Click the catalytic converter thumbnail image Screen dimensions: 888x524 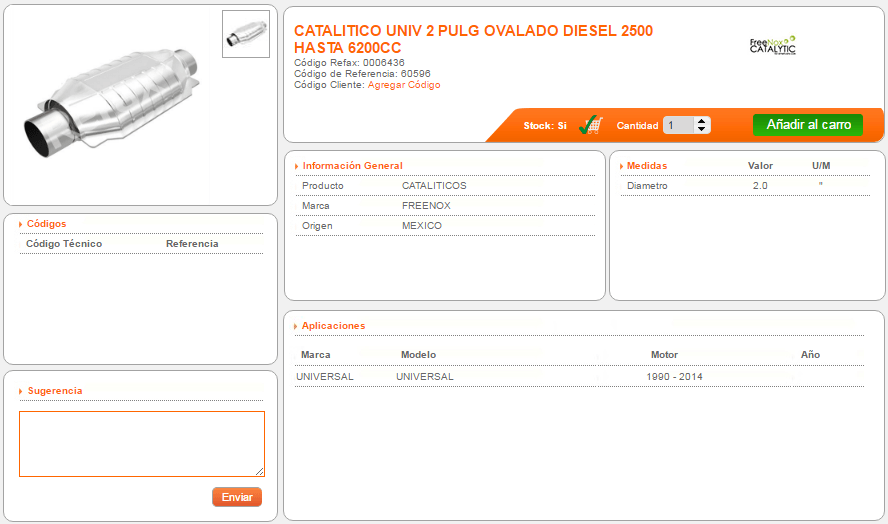pyautogui.click(x=246, y=34)
